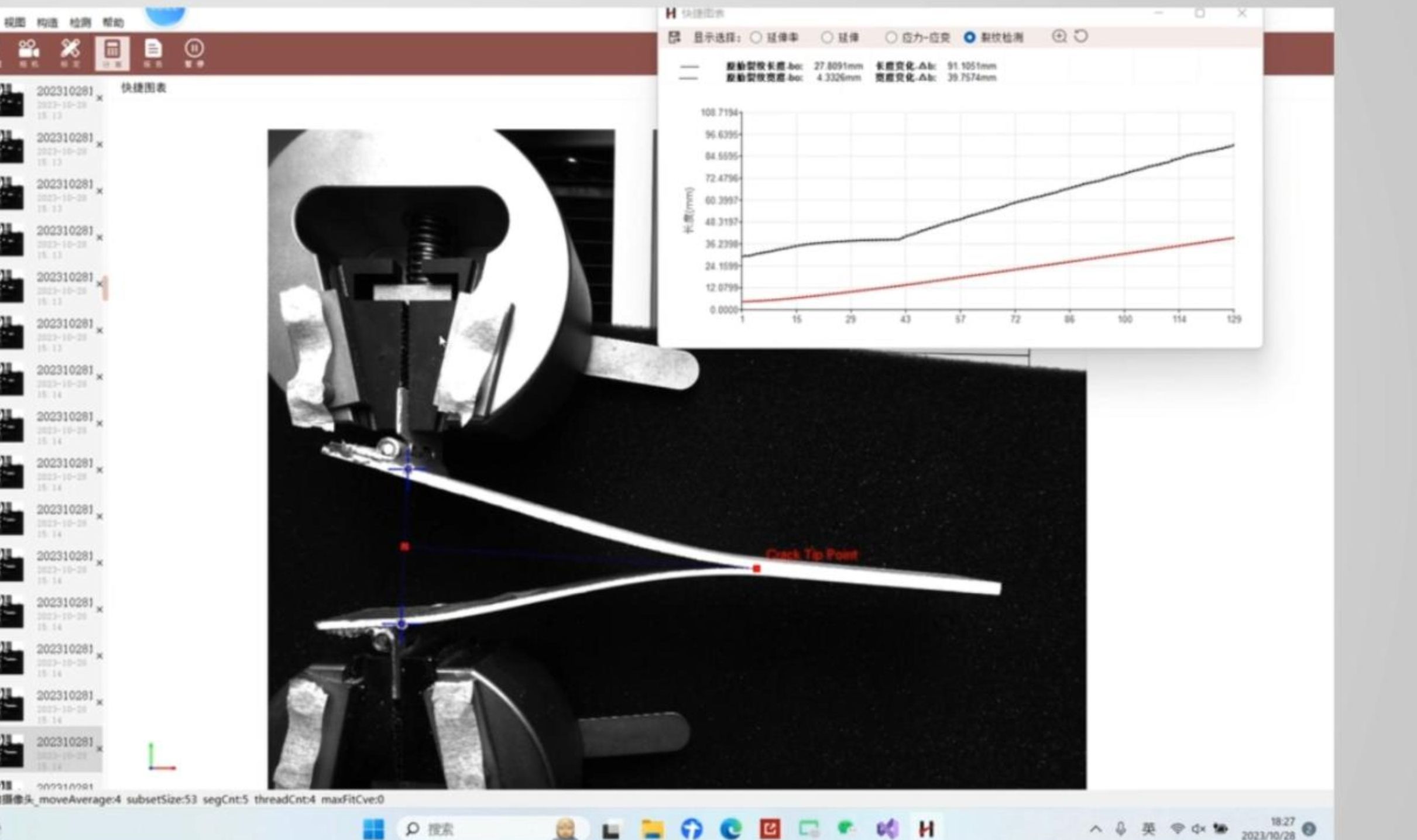Click the 暂停 pause button
1417x840 pixels.
(194, 53)
